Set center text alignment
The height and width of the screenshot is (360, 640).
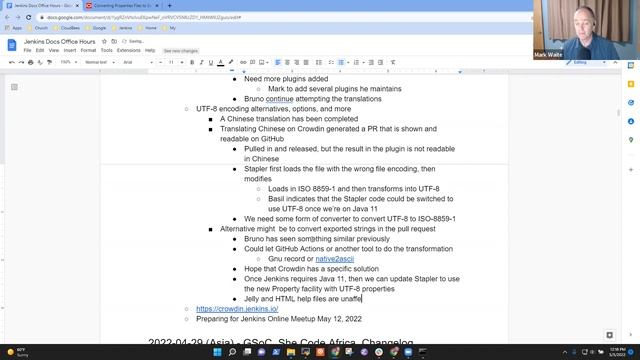287,62
